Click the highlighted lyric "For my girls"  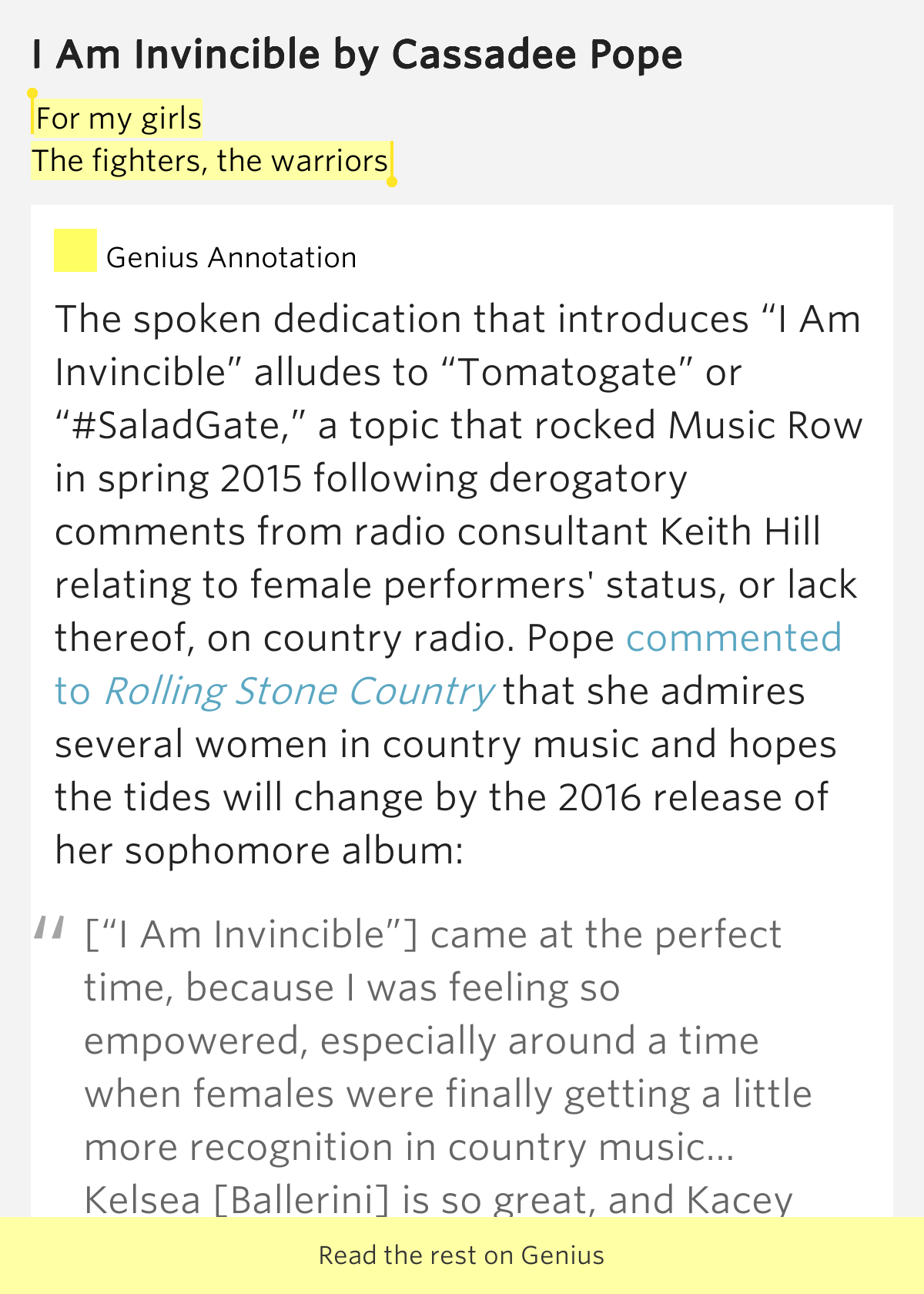pos(119,119)
